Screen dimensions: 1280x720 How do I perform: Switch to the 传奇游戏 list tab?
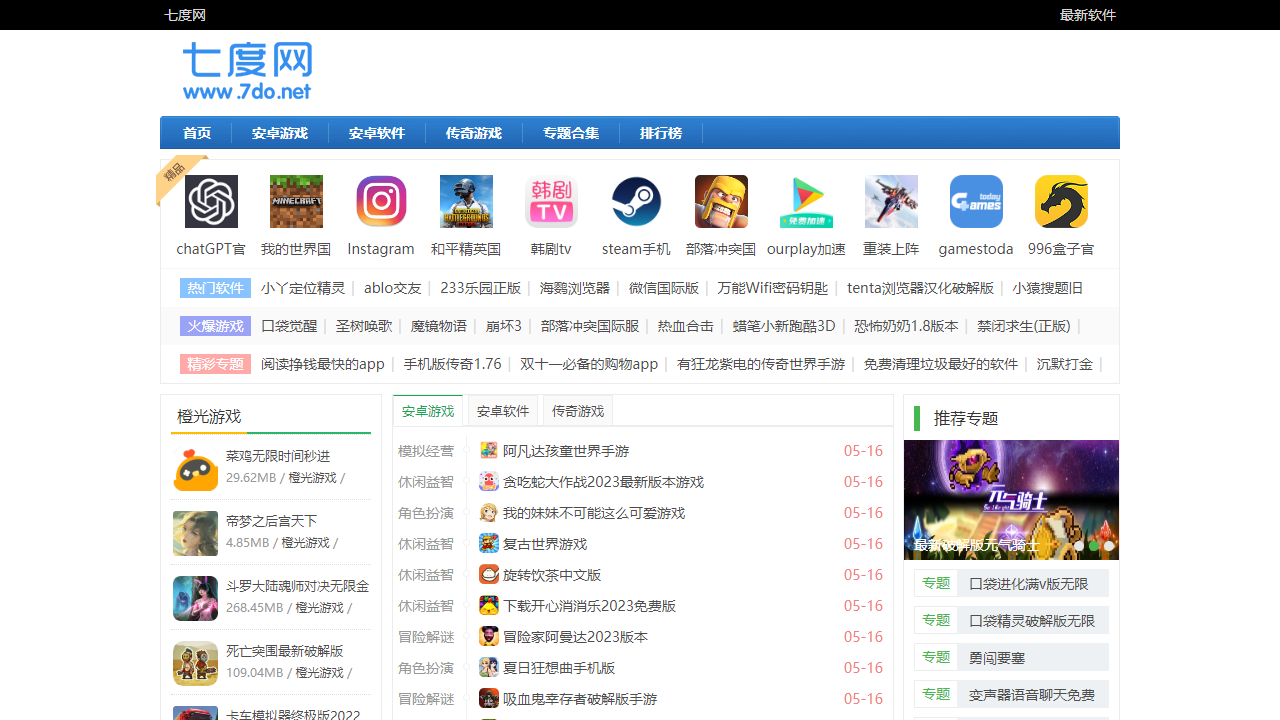tap(578, 411)
